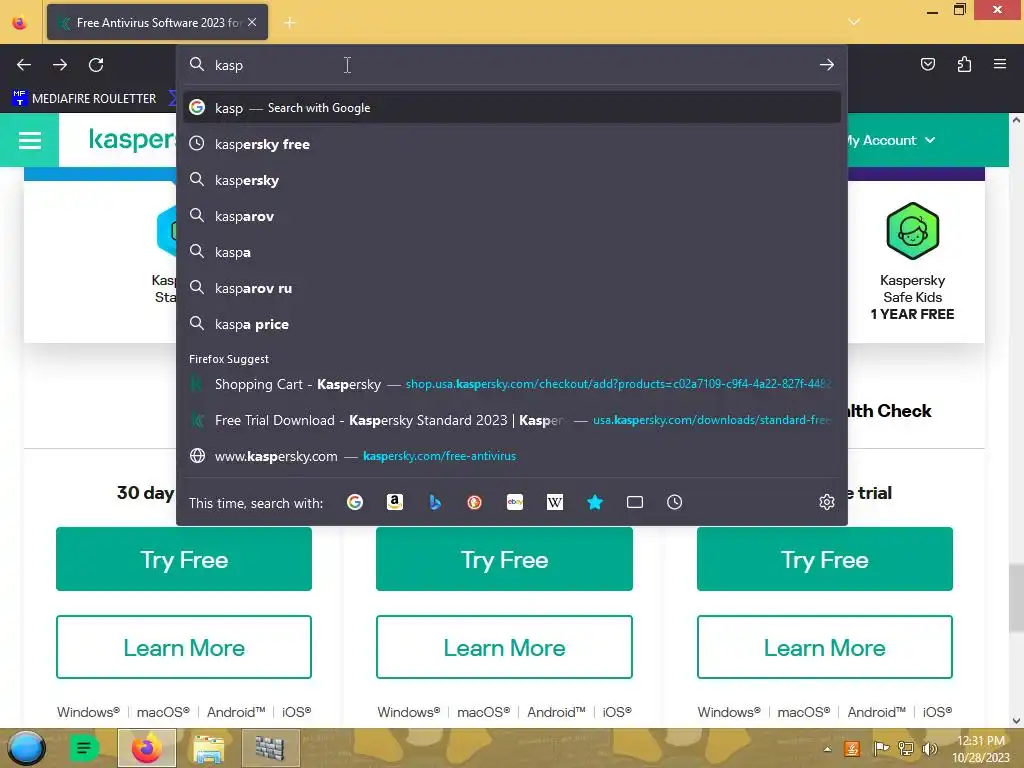
Task: Search this time with eBay icon
Action: click(515, 502)
